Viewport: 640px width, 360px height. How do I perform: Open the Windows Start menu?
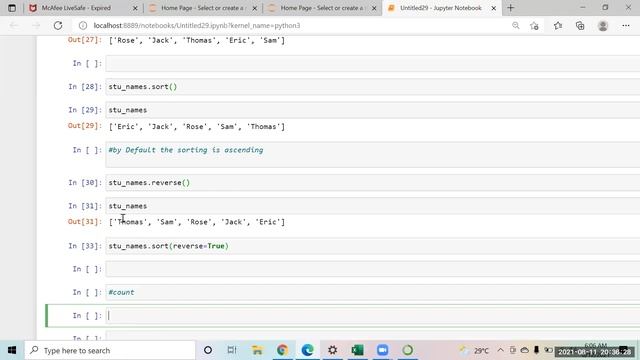[12, 350]
